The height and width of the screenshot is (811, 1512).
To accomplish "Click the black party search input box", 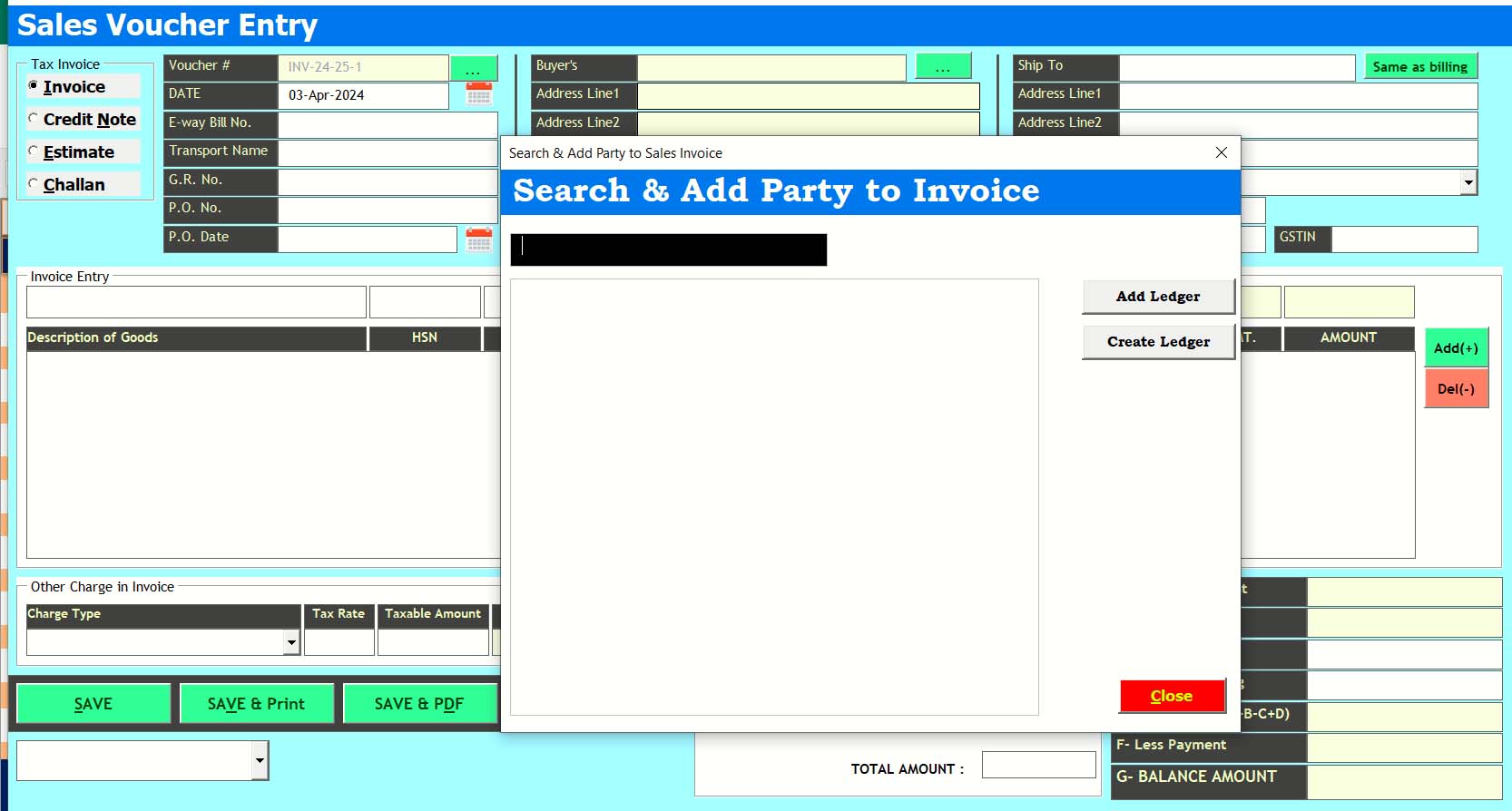I will coord(669,249).
